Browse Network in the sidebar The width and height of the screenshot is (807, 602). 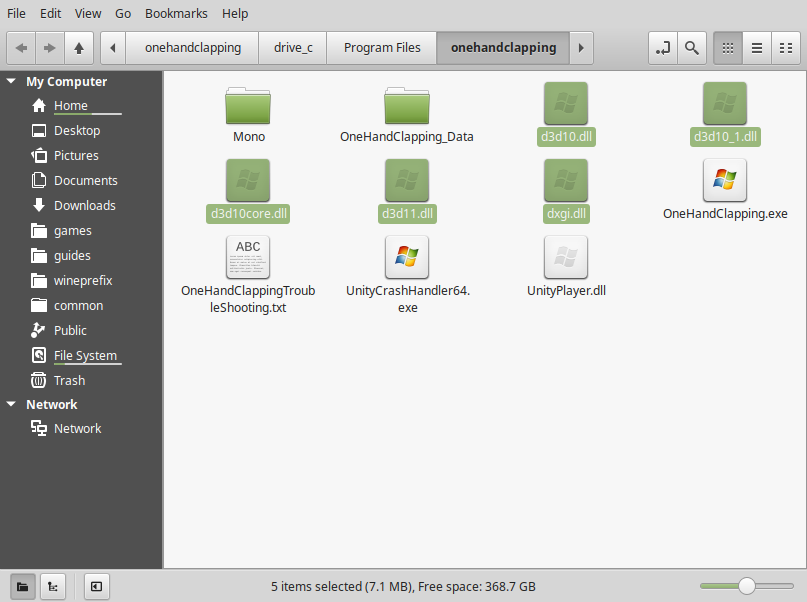[81, 429]
